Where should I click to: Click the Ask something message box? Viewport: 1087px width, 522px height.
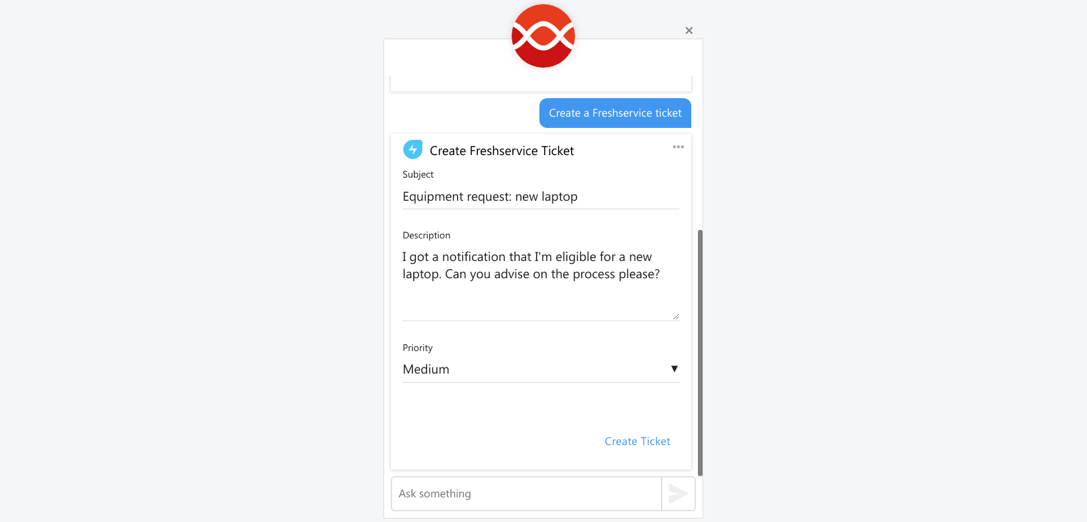pyautogui.click(x=526, y=494)
